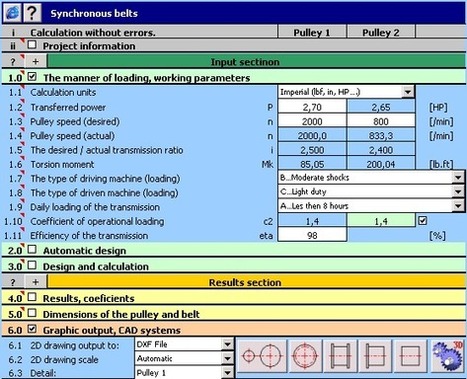Click calculated coefficient c2 blue value 1,4
This screenshot has height=379, width=467.
(312, 221)
